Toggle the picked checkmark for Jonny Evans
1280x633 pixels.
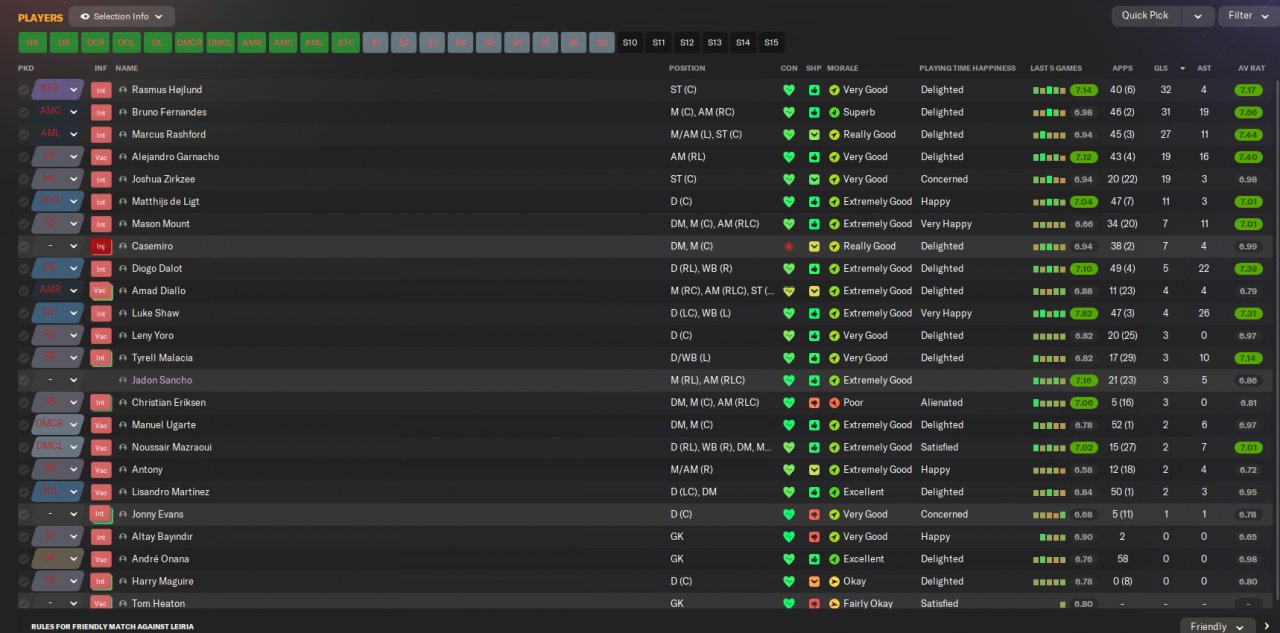point(24,514)
